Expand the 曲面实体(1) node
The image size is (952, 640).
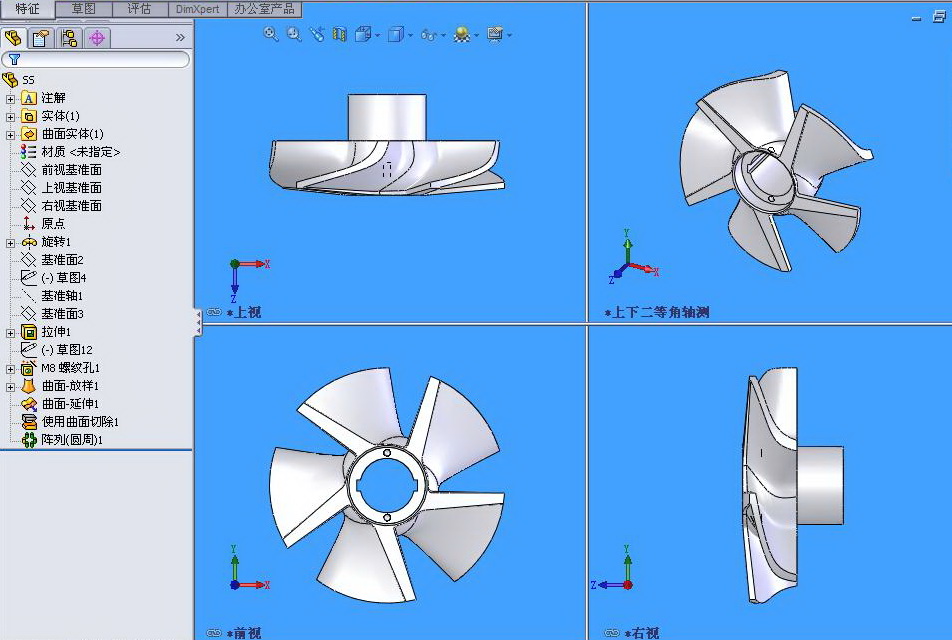click(x=10, y=135)
